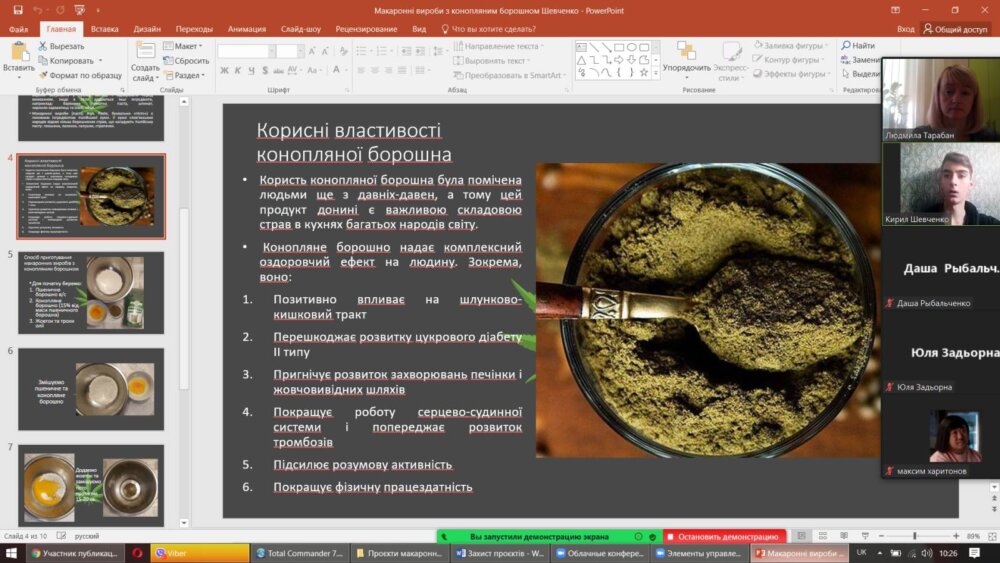Open Text Direction (Направление текста) dropdown
1000x563 pixels.
click(498, 46)
